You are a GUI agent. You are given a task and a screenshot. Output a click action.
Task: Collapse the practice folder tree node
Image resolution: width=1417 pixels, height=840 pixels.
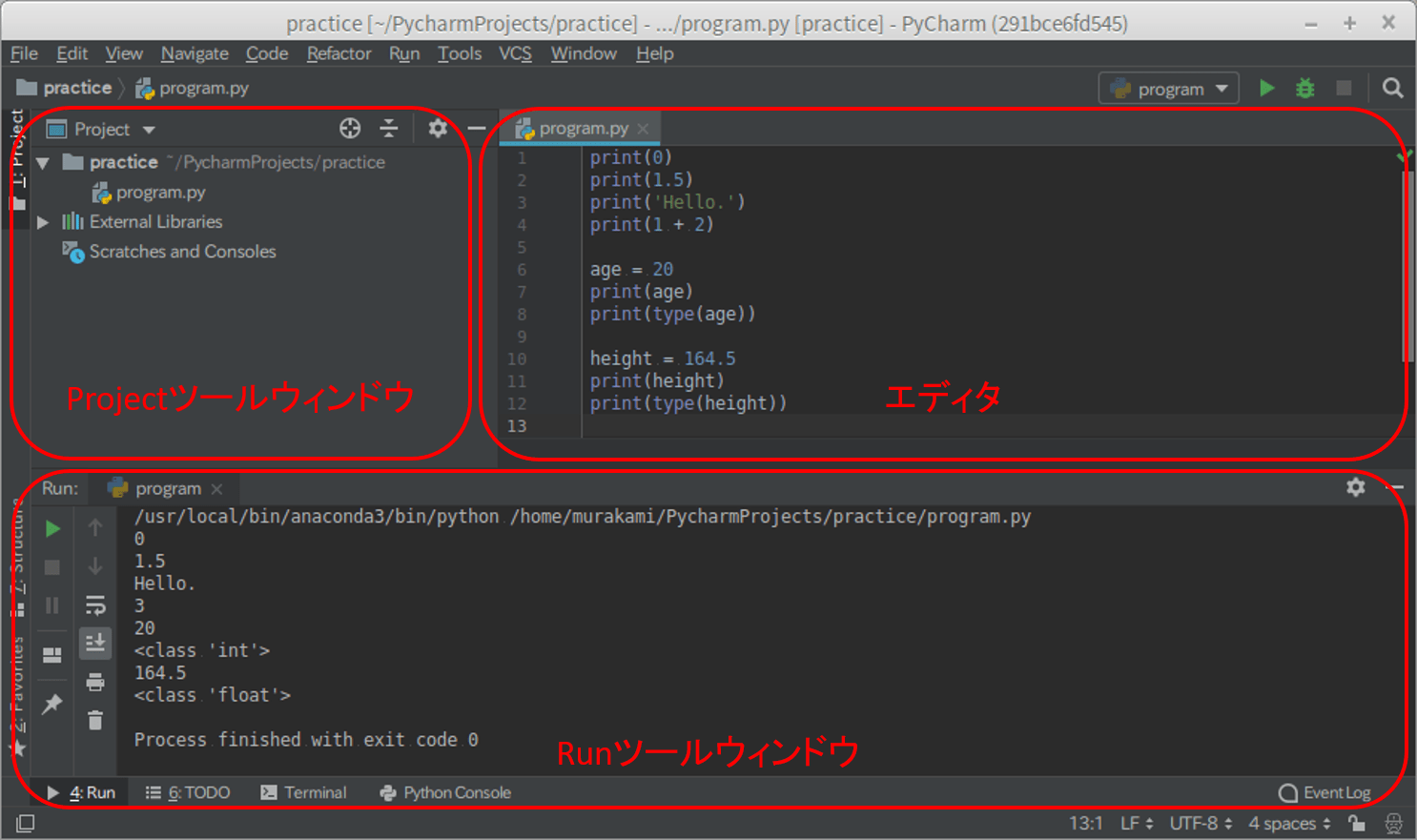[43, 163]
